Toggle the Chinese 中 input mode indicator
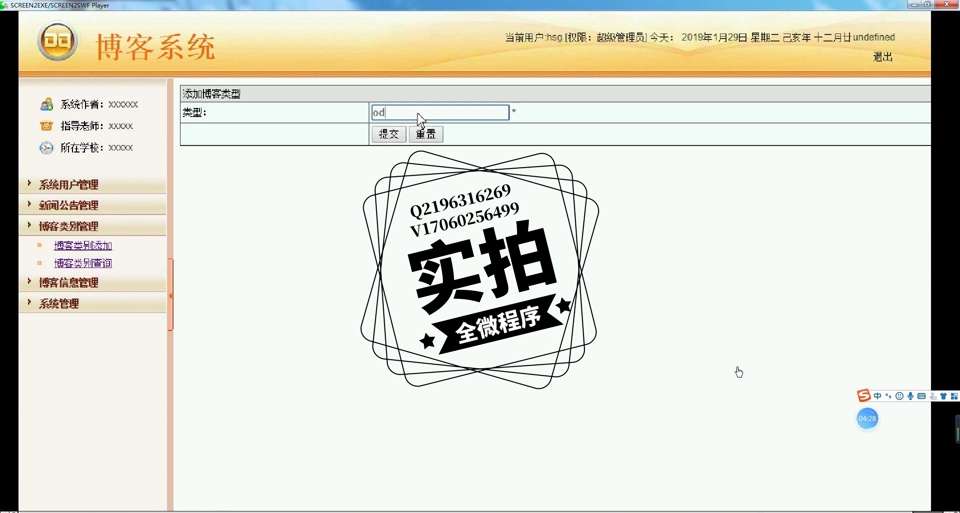The image size is (960, 513). tap(877, 396)
